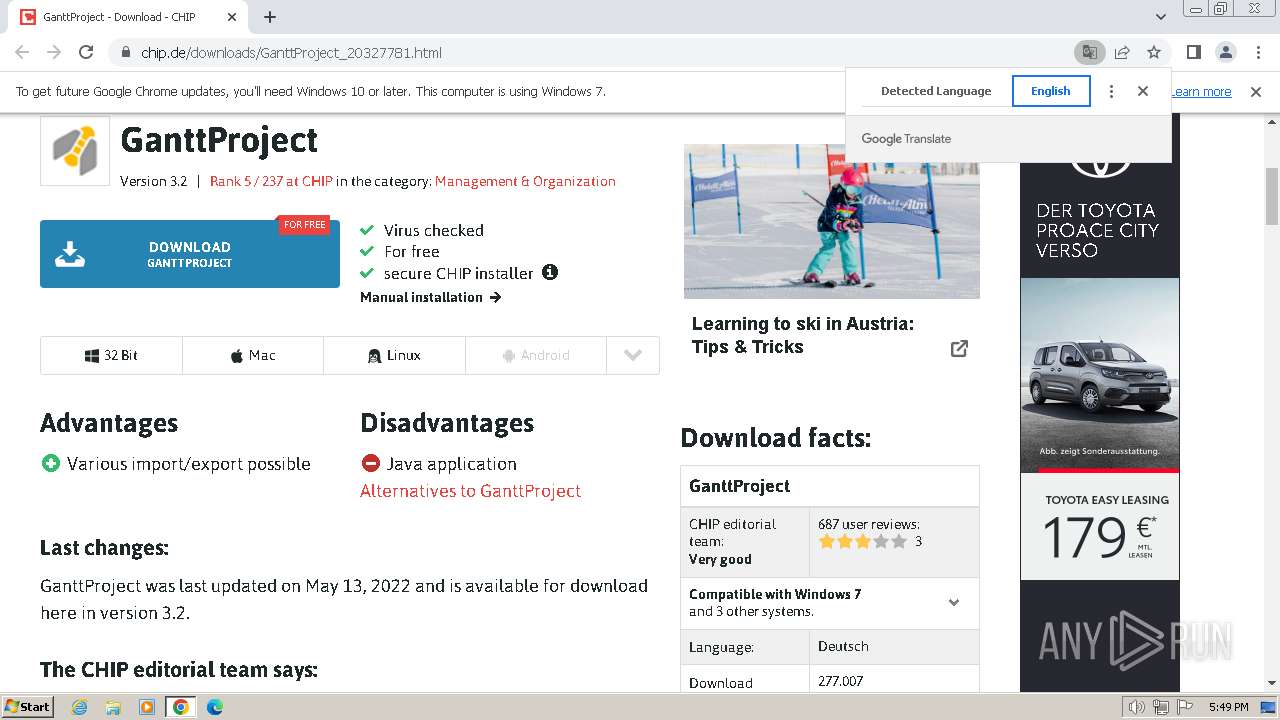Screen dimensions: 1280x720
Task: Close the GanttProject browser tab
Action: click(232, 17)
